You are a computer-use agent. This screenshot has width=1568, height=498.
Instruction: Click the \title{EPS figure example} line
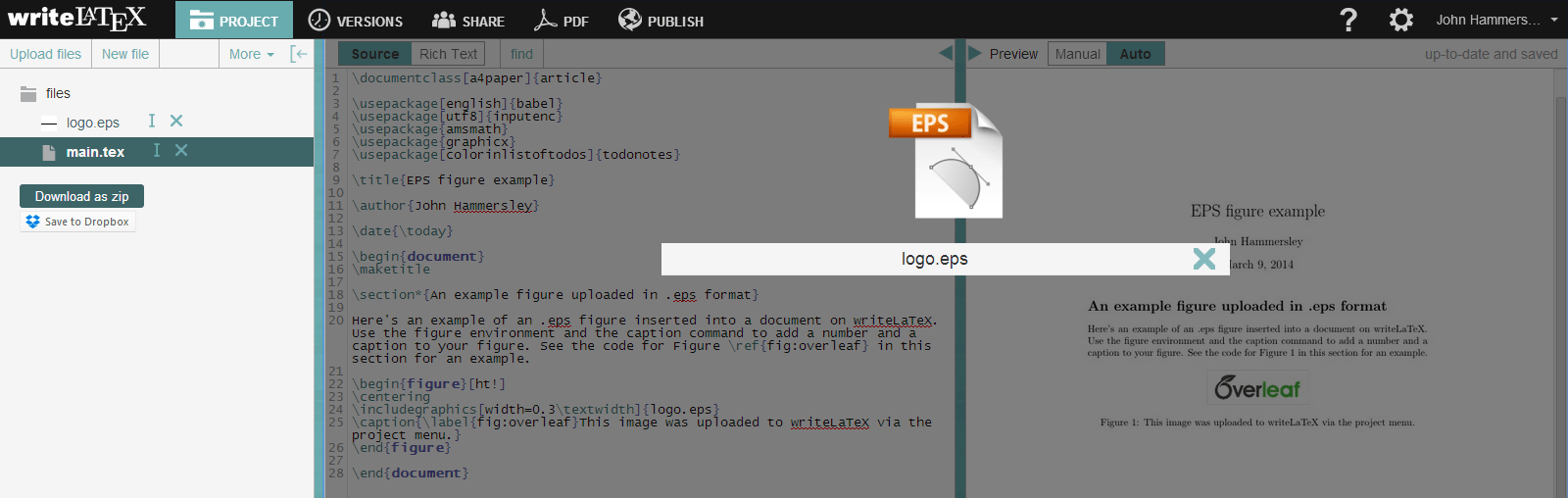tap(454, 179)
